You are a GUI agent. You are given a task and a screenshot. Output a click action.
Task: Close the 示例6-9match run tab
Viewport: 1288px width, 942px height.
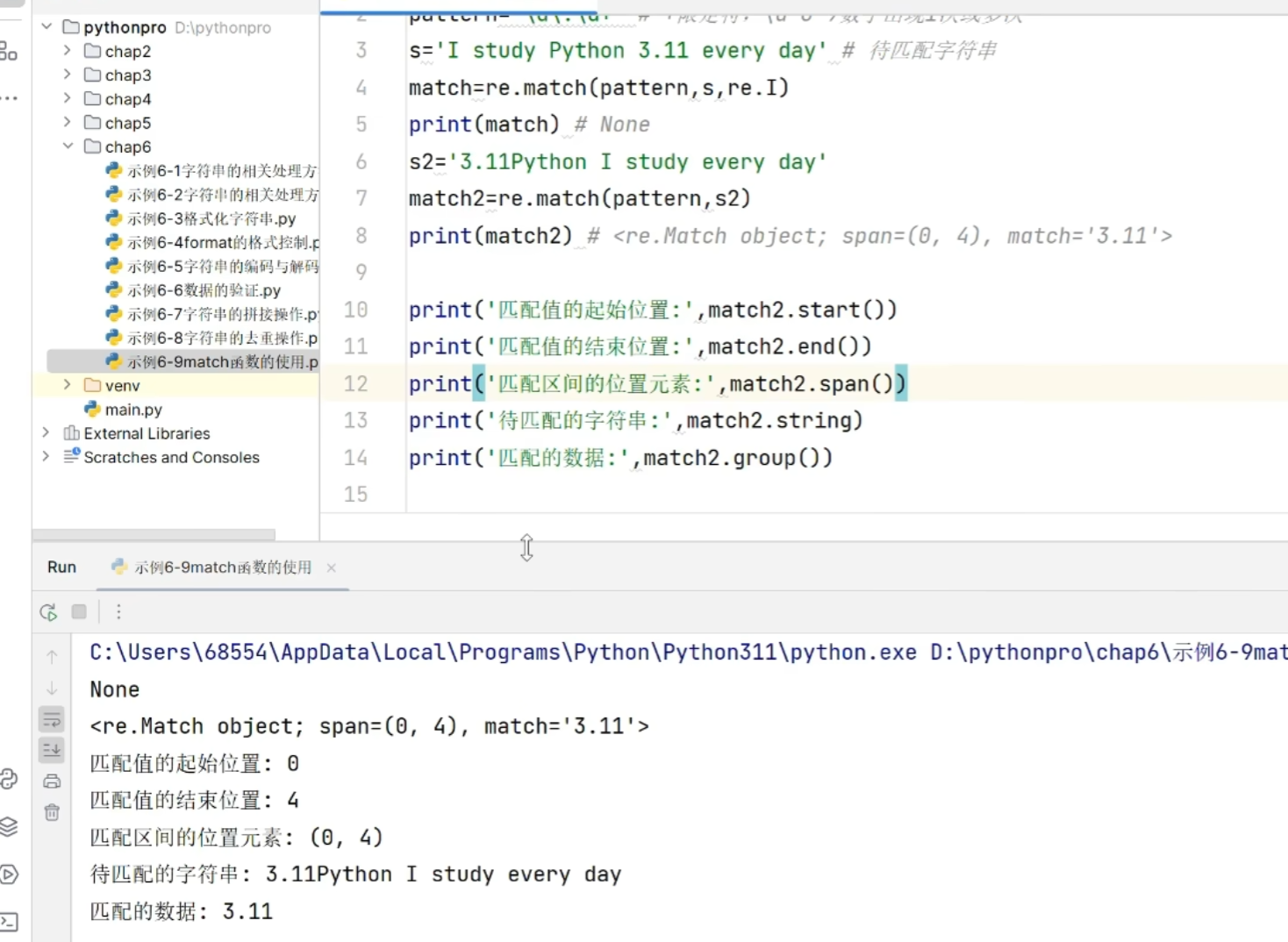click(332, 567)
